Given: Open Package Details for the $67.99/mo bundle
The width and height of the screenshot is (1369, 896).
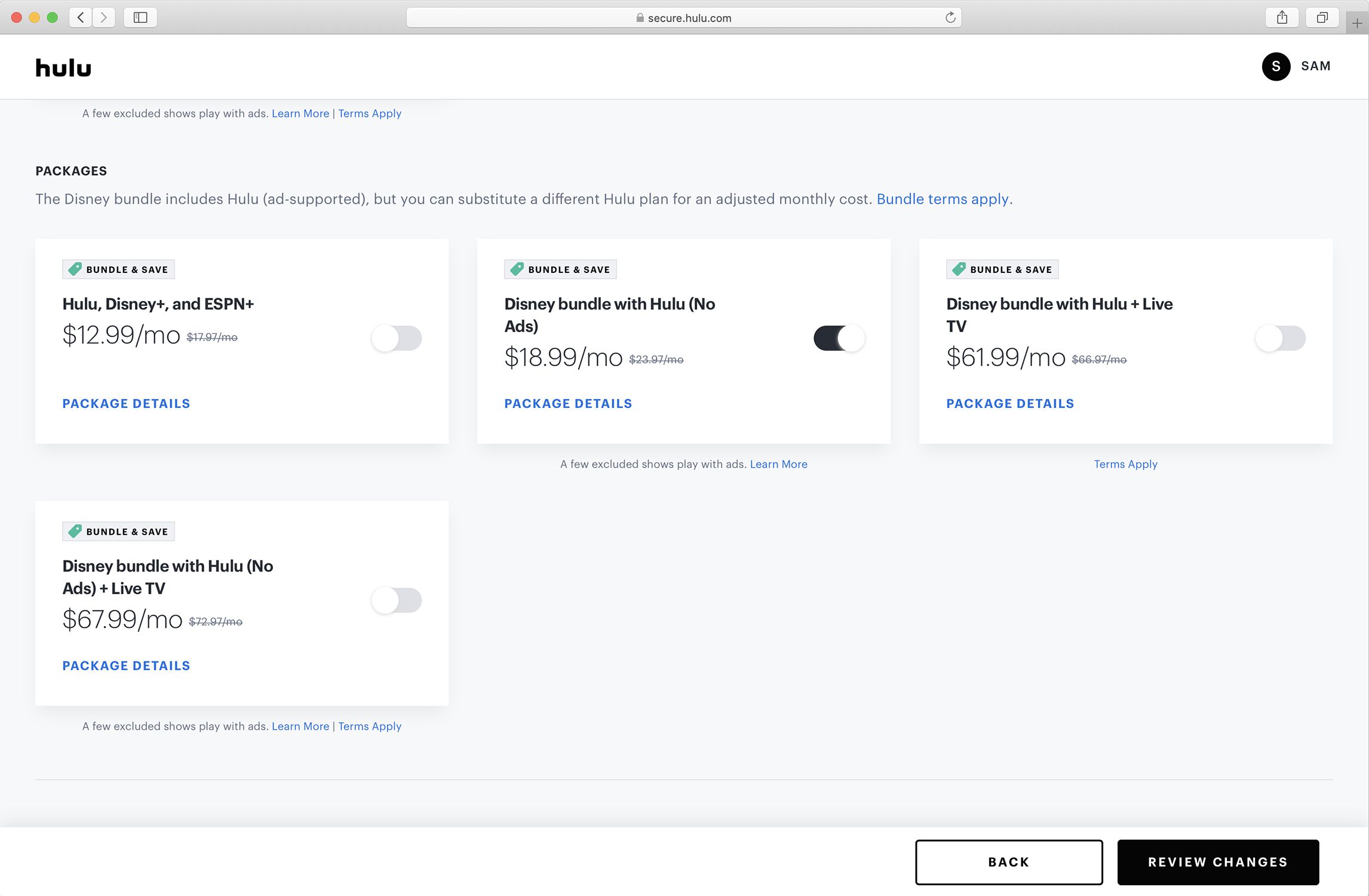Looking at the screenshot, I should point(126,666).
